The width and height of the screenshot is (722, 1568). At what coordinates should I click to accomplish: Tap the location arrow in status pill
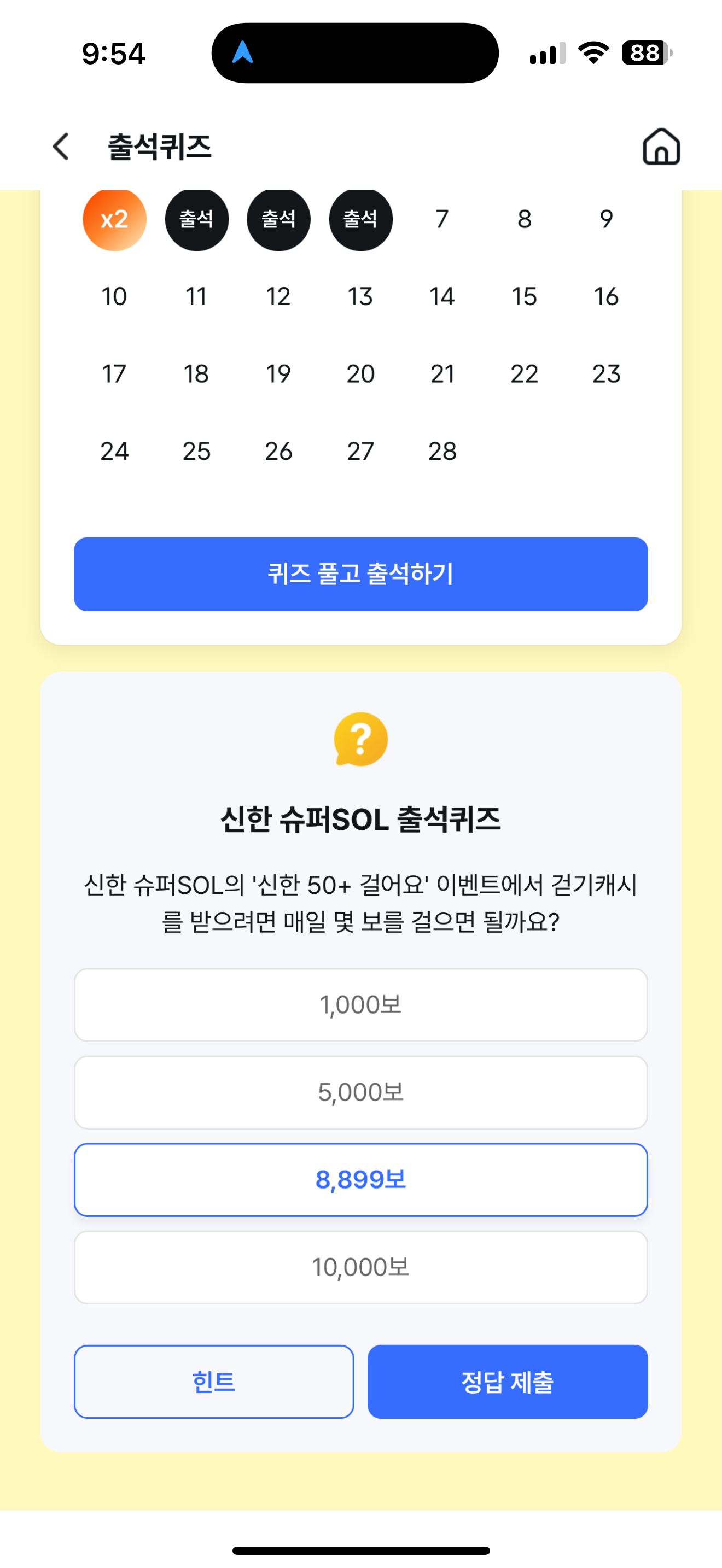click(x=243, y=52)
